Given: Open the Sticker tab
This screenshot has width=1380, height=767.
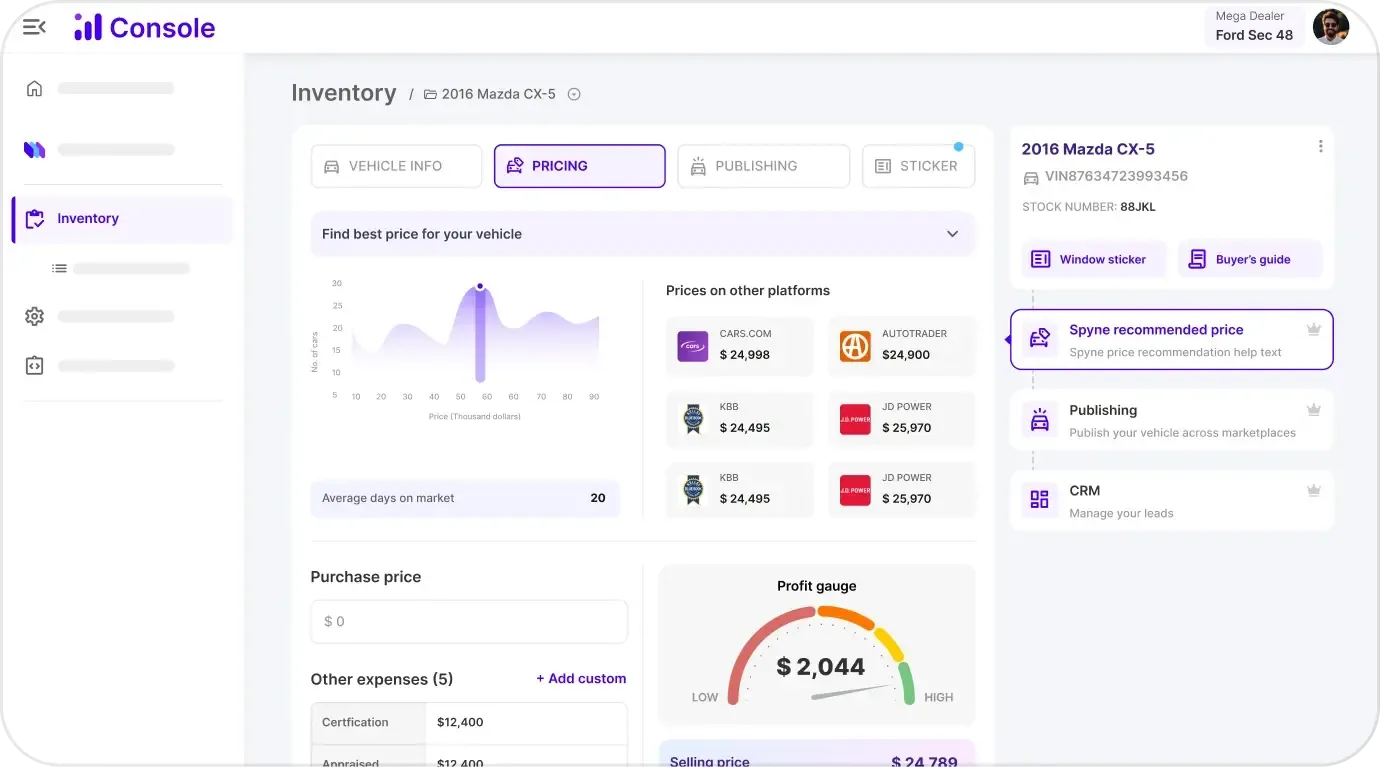Looking at the screenshot, I should 918,166.
